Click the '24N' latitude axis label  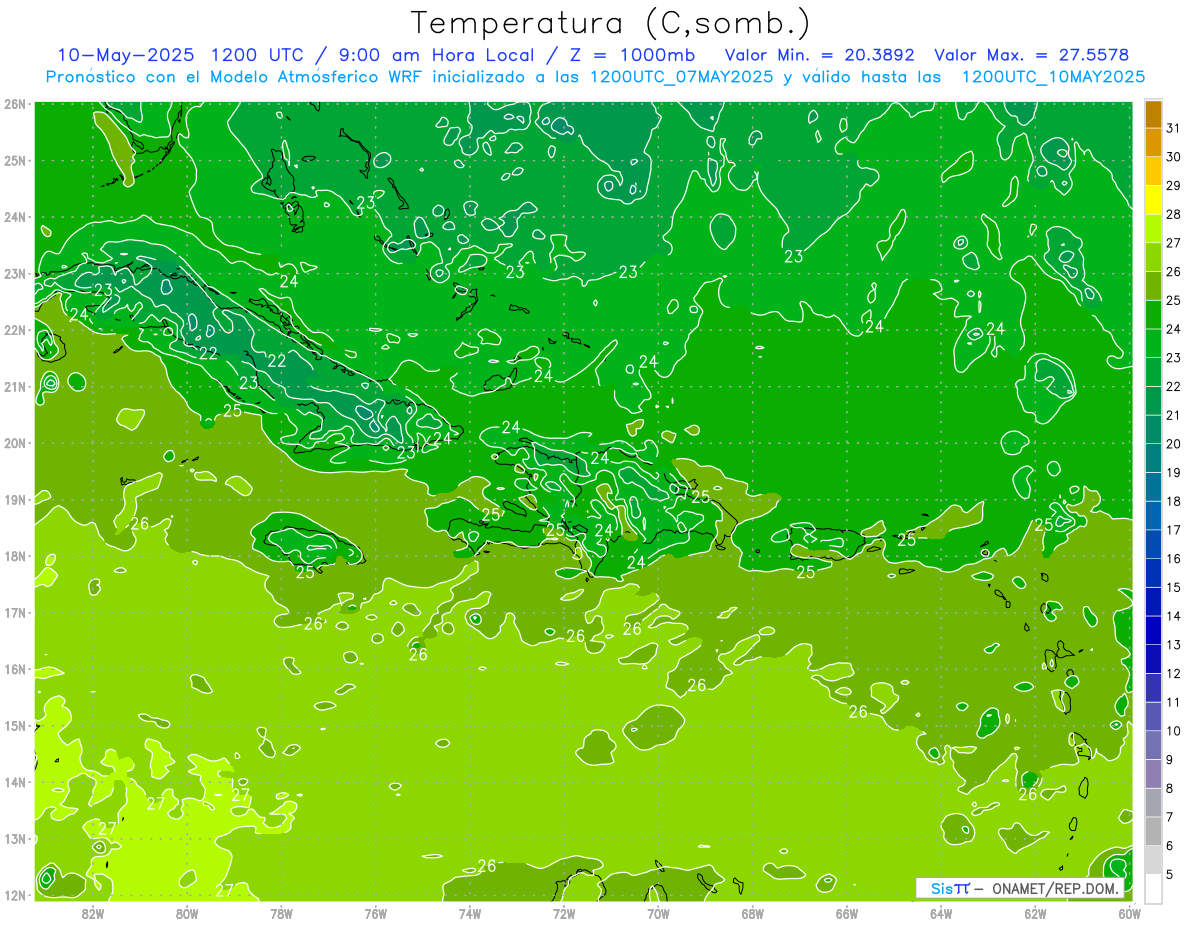pyautogui.click(x=15, y=217)
